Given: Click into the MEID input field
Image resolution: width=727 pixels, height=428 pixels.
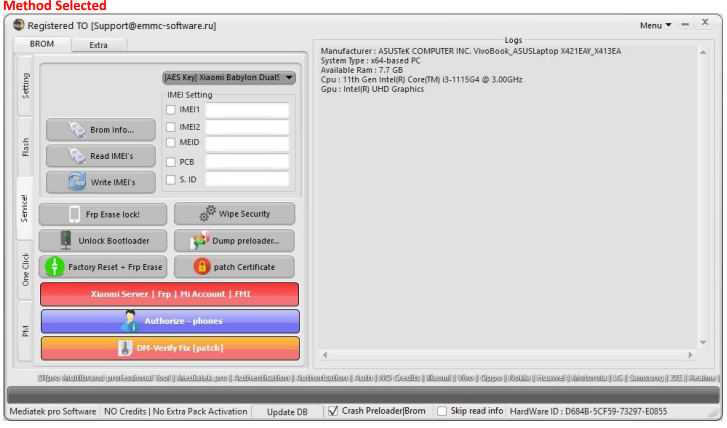Looking at the screenshot, I should click(247, 143).
